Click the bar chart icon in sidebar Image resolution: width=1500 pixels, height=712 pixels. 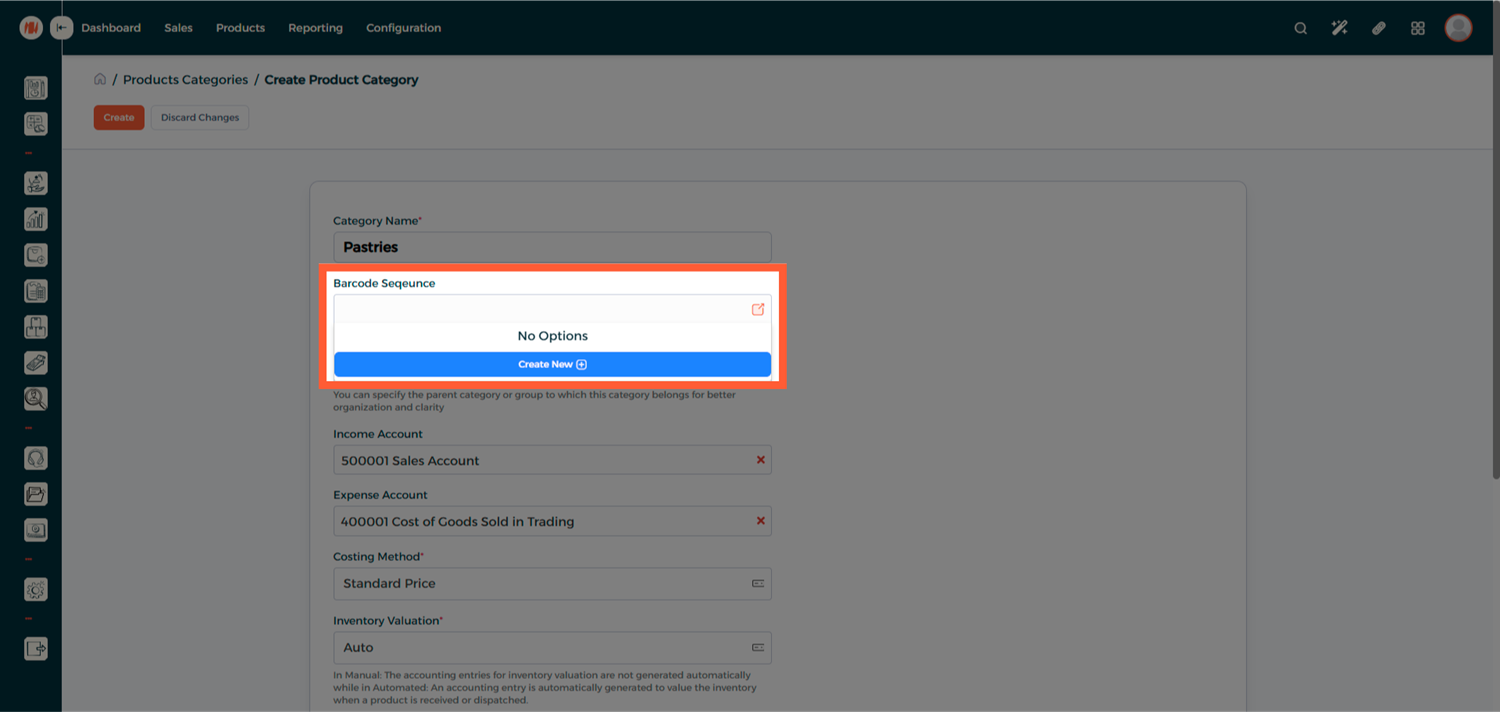pos(36,219)
